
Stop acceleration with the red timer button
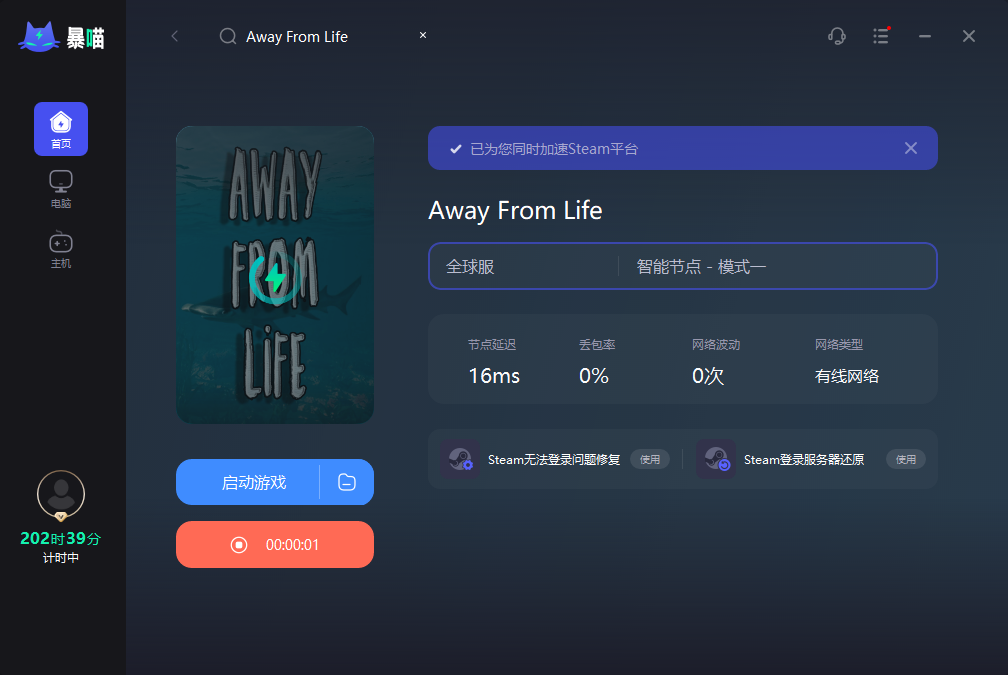point(275,544)
